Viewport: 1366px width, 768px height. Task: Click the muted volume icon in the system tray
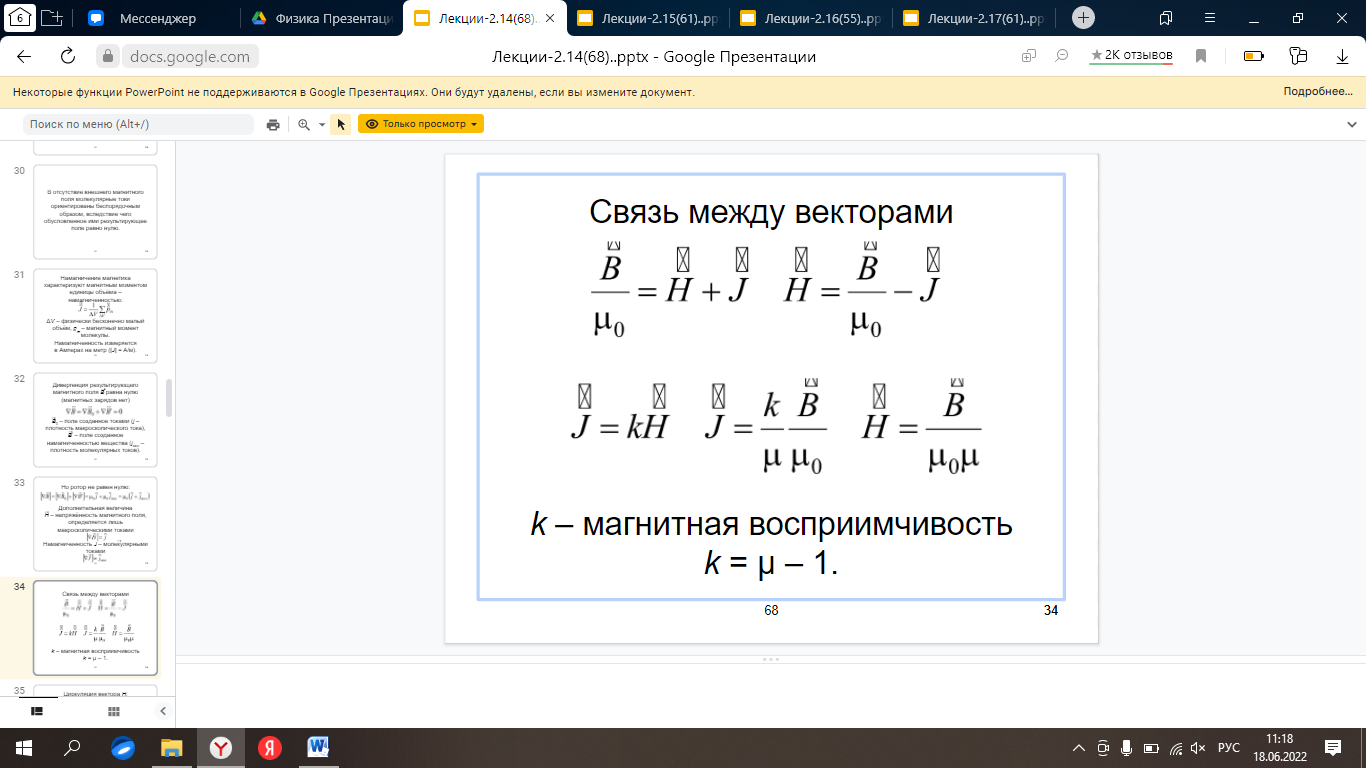point(1198,748)
